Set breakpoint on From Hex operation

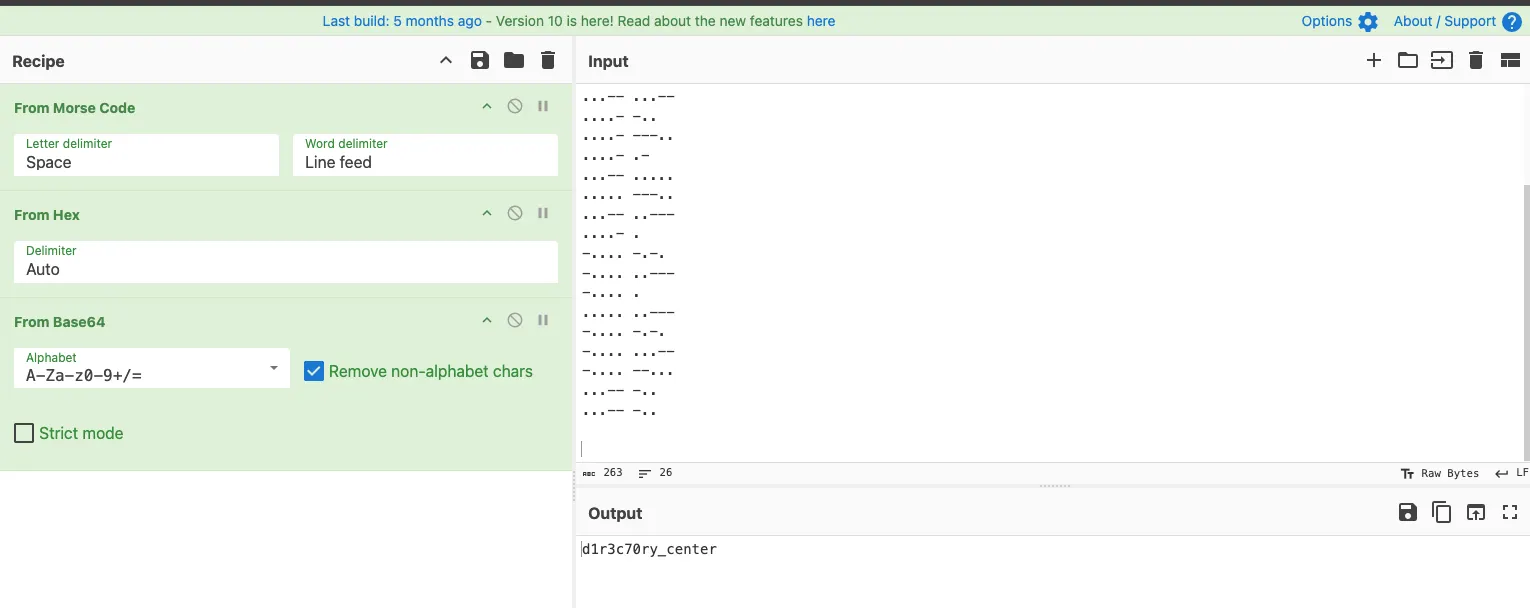[543, 213]
